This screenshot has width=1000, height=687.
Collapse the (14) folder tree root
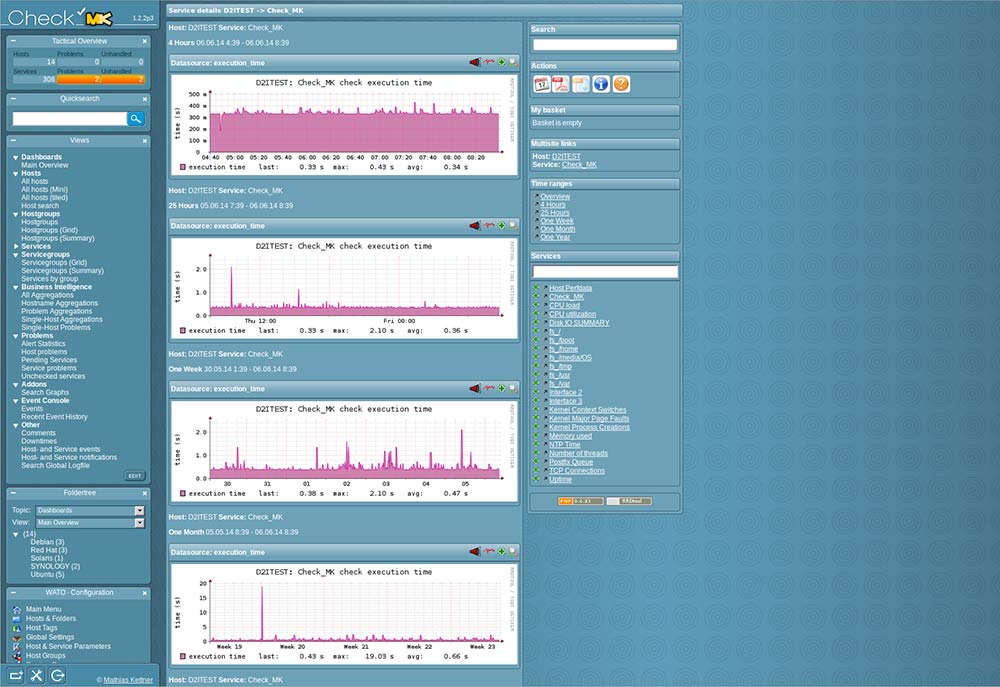[16, 534]
